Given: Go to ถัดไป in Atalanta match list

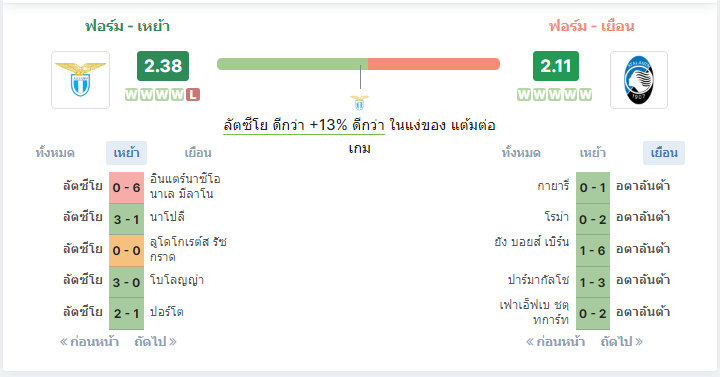Looking at the screenshot, I should [622, 342].
